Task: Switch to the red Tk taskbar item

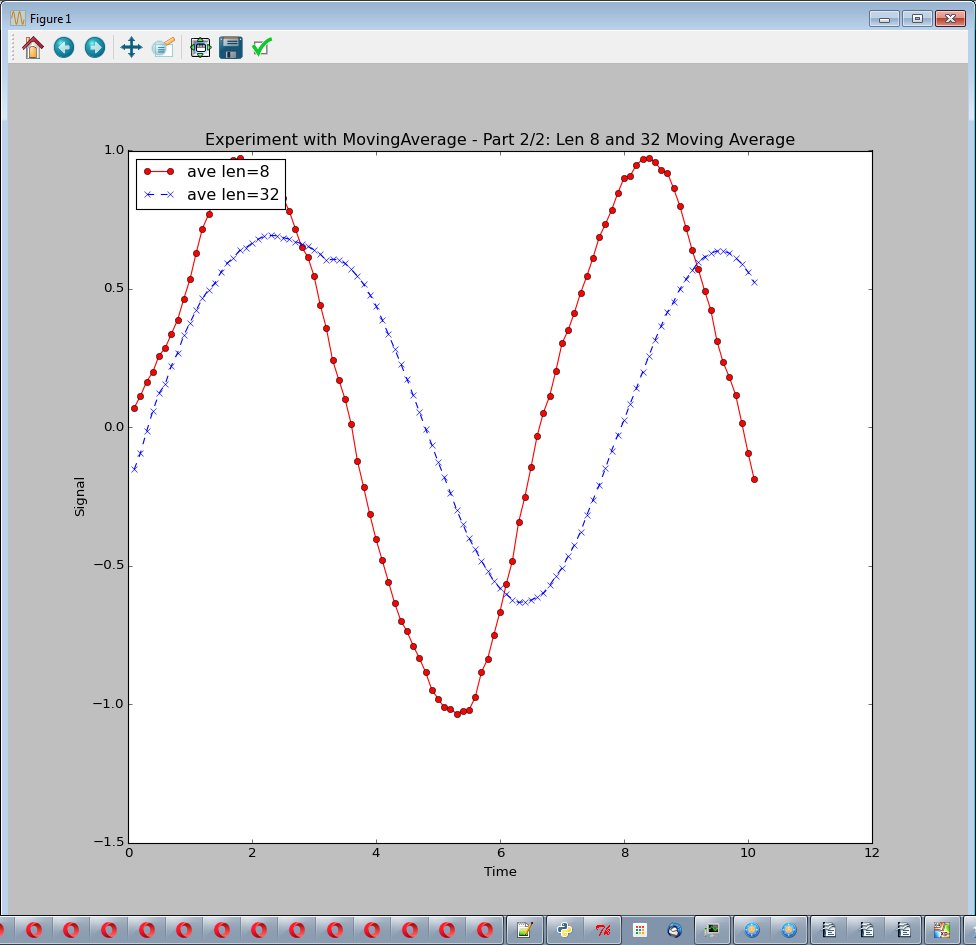Action: (602, 930)
